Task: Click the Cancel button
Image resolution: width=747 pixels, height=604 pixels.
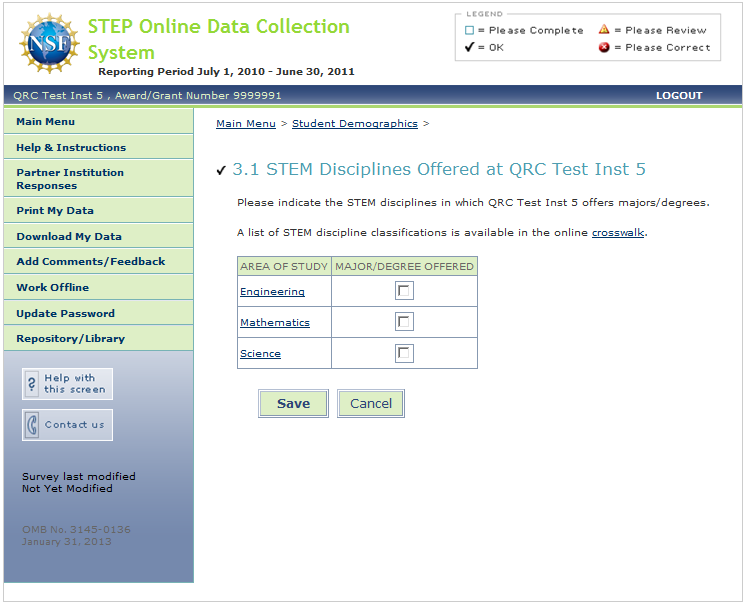Action: (x=371, y=404)
